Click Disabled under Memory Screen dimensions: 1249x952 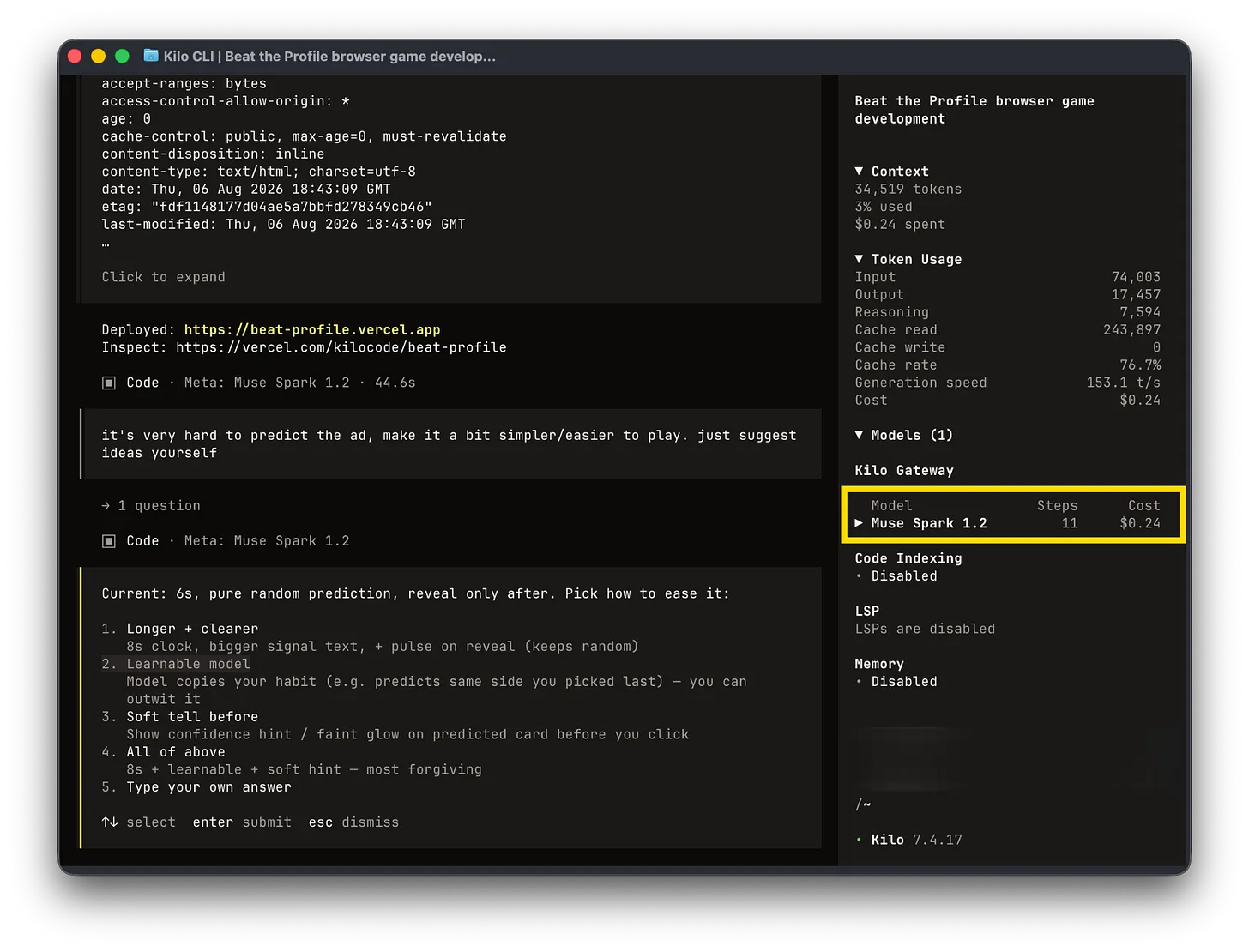pyautogui.click(x=904, y=682)
